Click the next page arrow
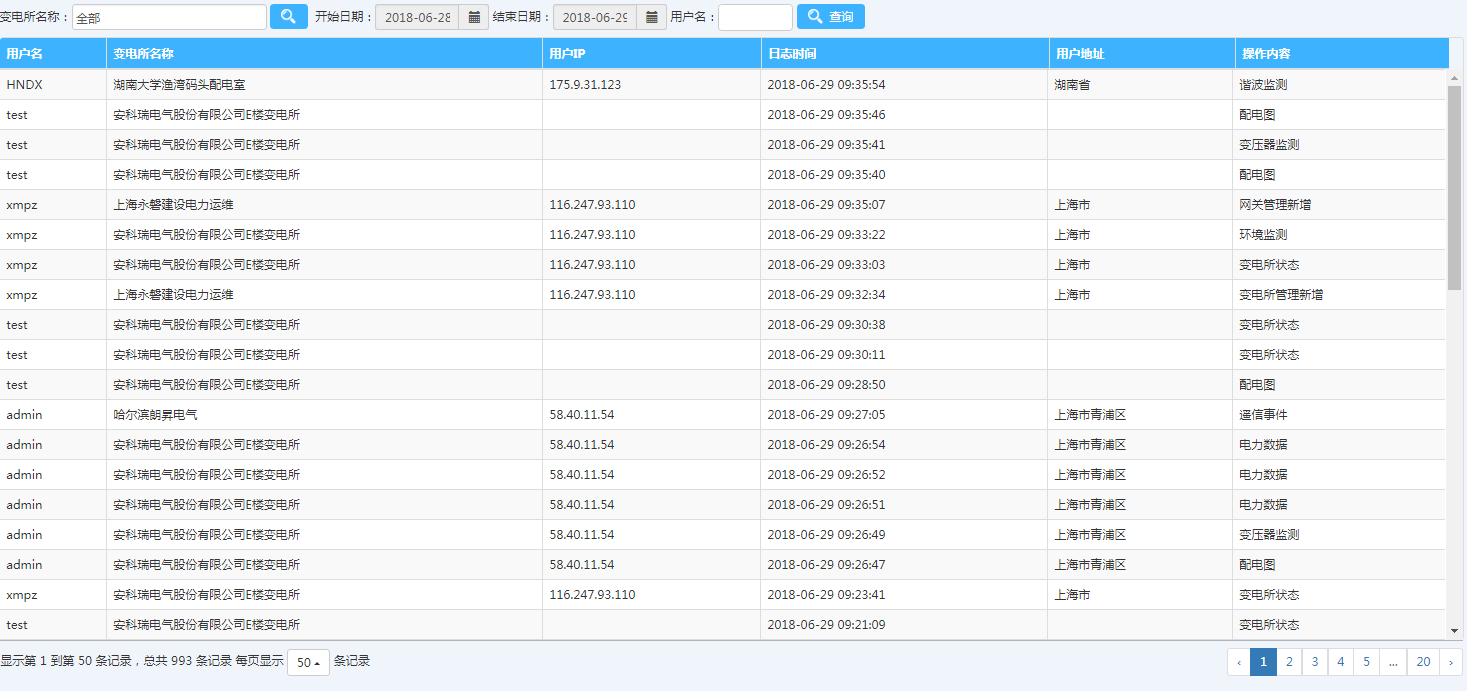This screenshot has height=691, width=1467. click(1451, 662)
